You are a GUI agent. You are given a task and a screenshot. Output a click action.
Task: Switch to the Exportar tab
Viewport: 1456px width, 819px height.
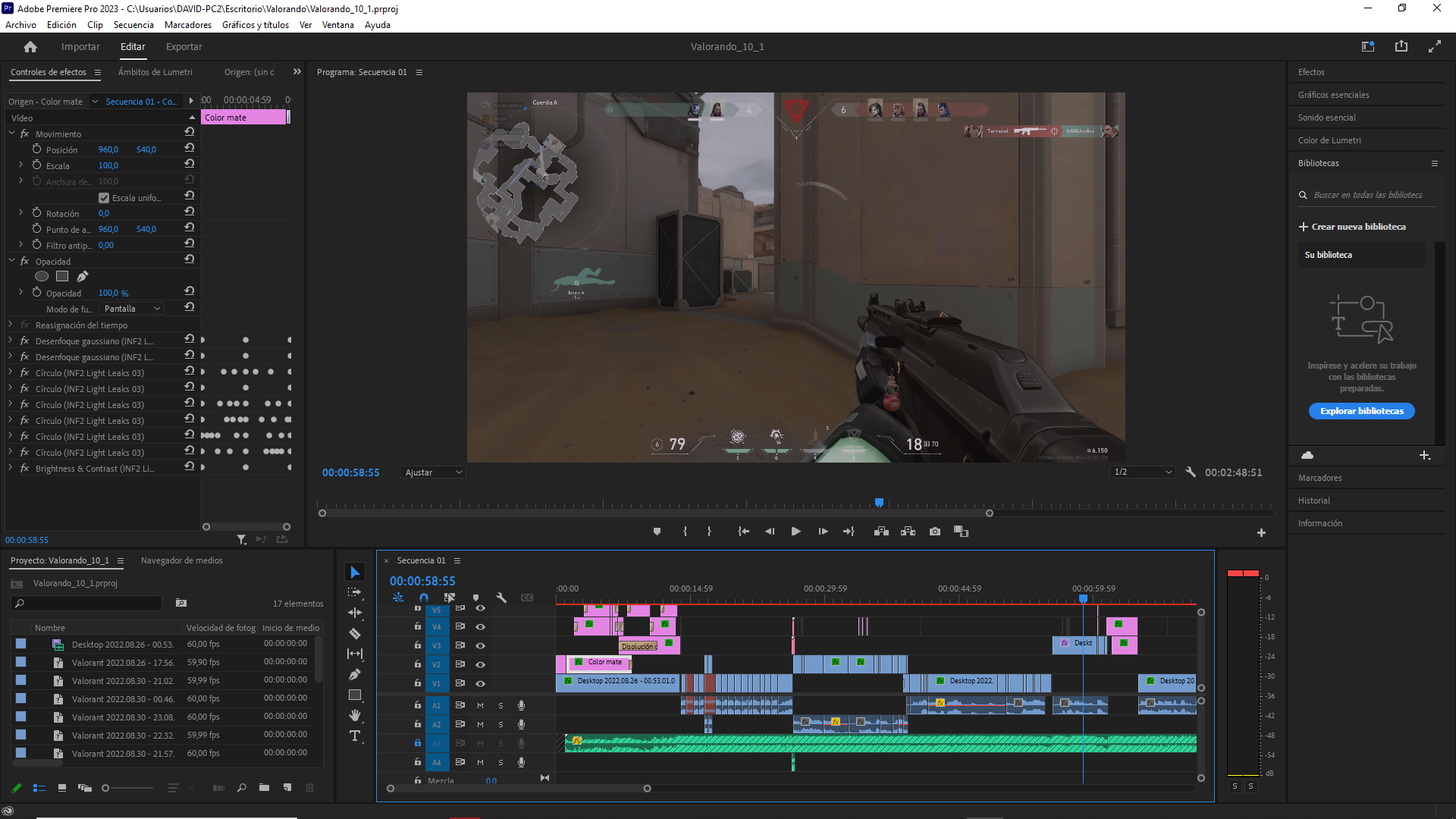point(184,47)
